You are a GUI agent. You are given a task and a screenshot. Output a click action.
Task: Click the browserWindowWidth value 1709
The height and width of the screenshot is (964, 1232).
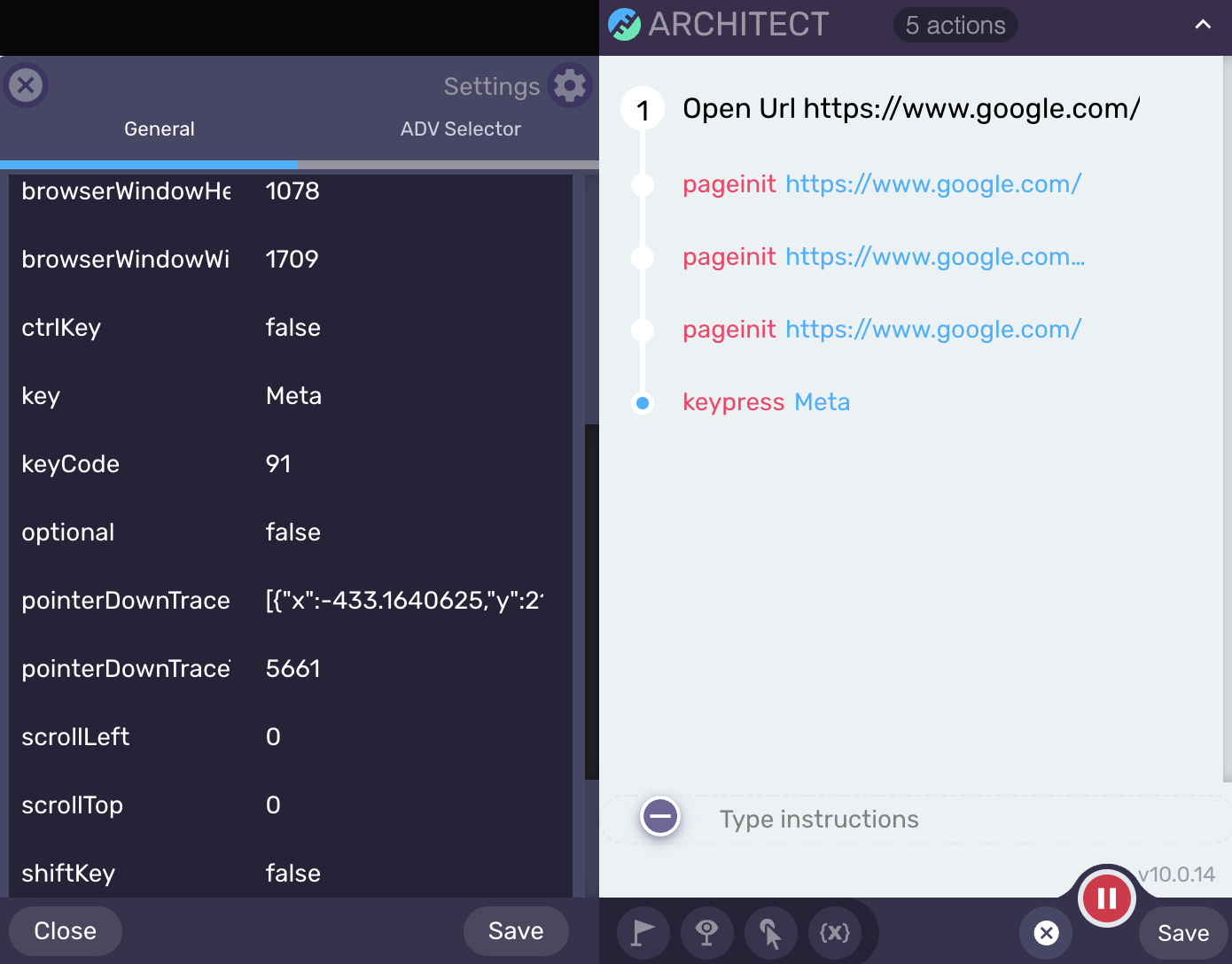(x=292, y=260)
